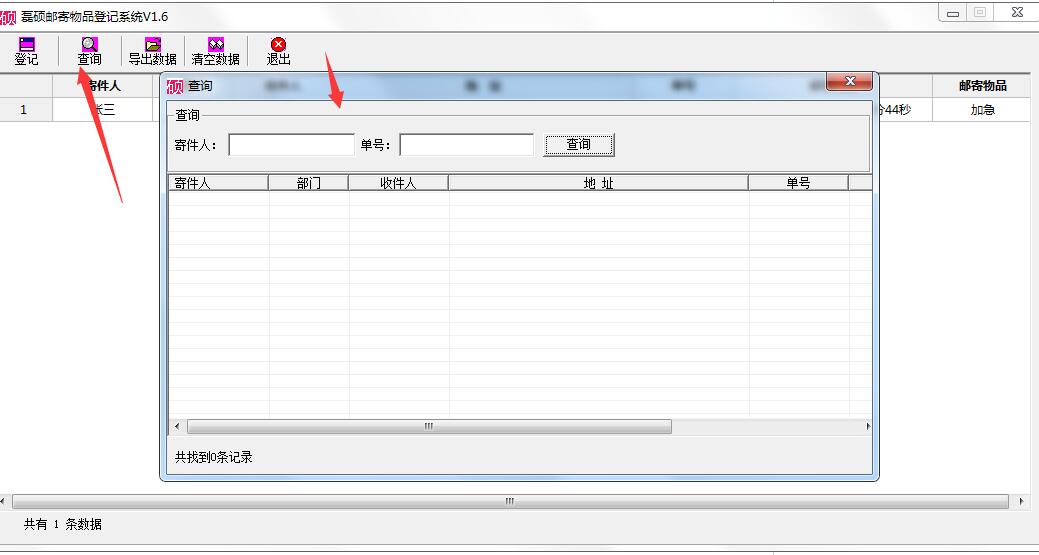
Task: Click the red 退出 exit icon
Action: pyautogui.click(x=278, y=51)
